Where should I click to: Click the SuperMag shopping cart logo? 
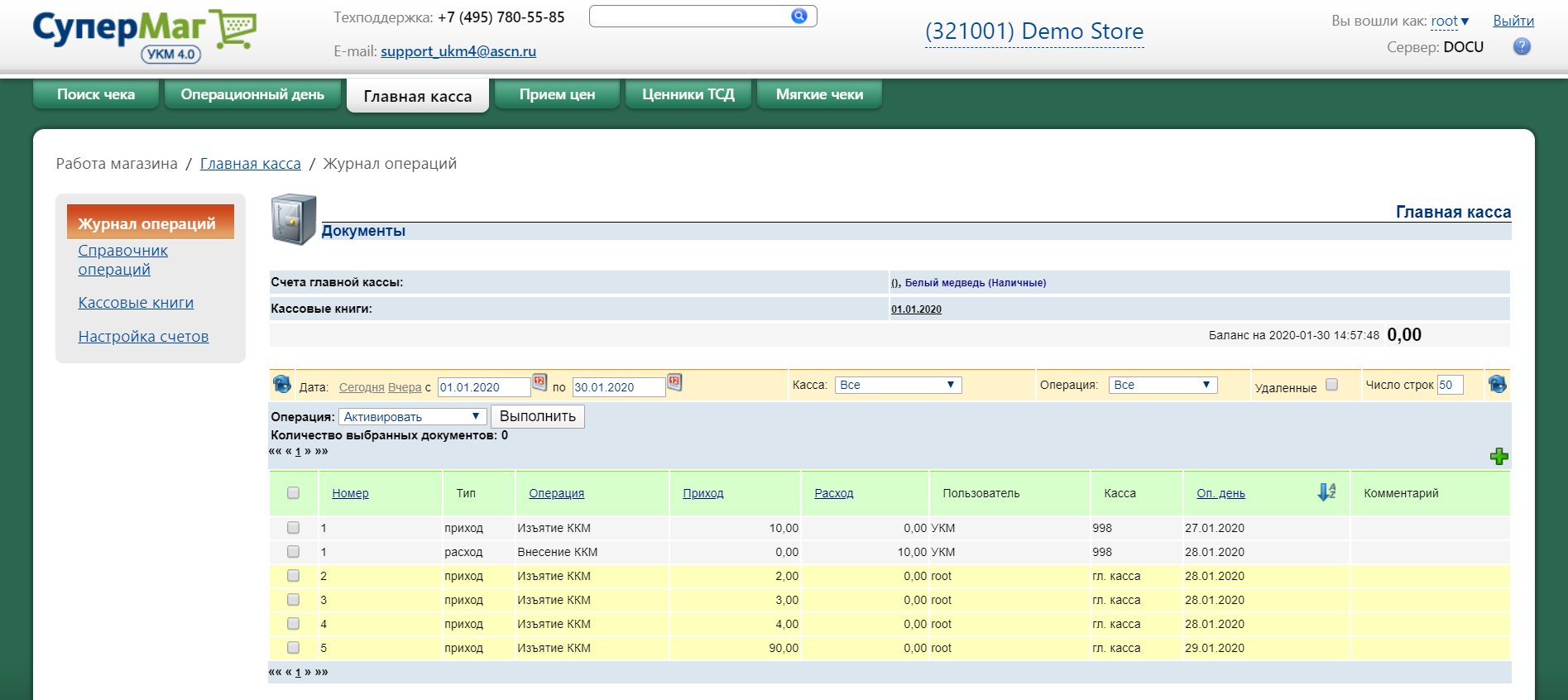144,36
